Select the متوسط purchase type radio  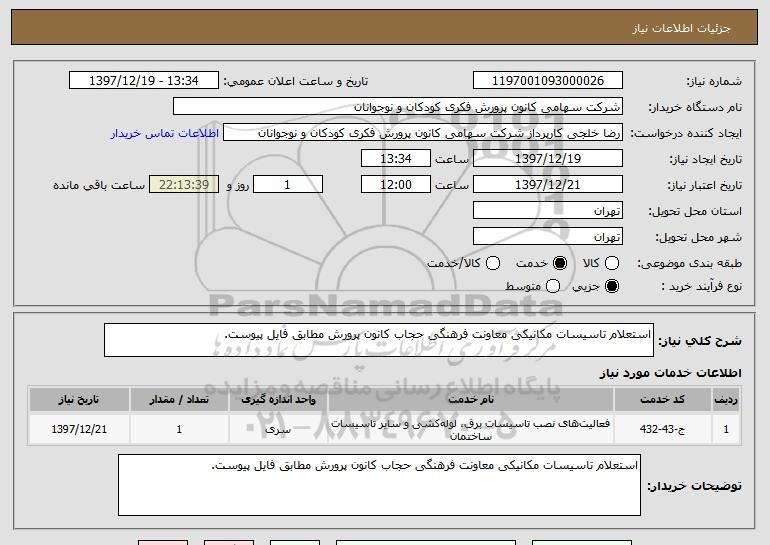pos(553,286)
